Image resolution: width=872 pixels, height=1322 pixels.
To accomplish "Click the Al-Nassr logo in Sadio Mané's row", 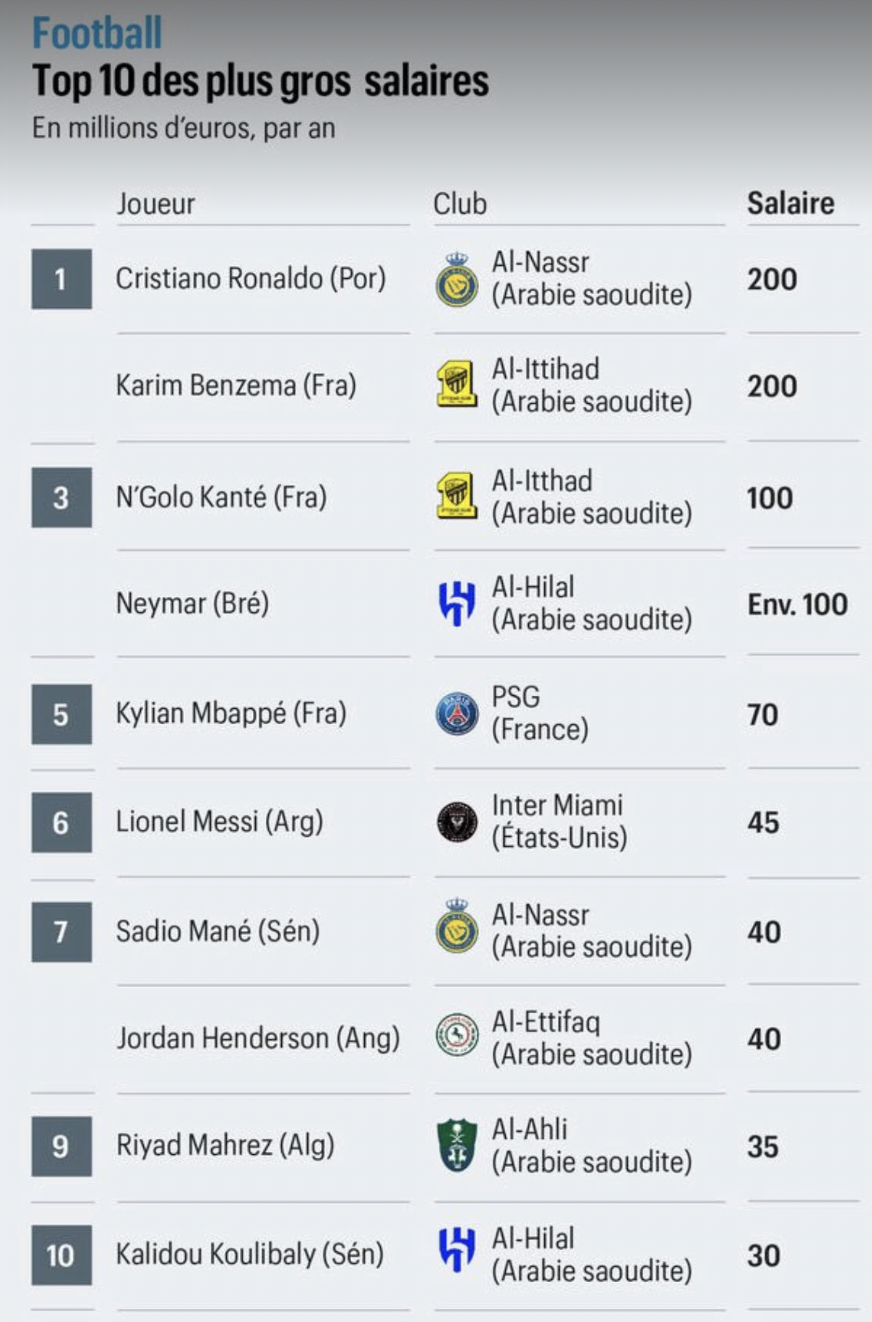I will coord(457,931).
